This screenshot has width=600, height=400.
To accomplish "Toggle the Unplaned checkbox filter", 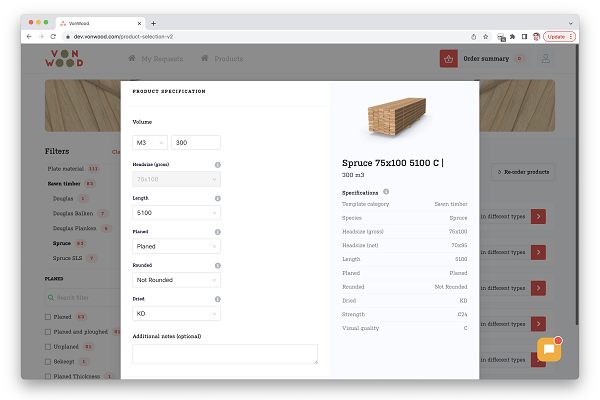I will pos(48,347).
